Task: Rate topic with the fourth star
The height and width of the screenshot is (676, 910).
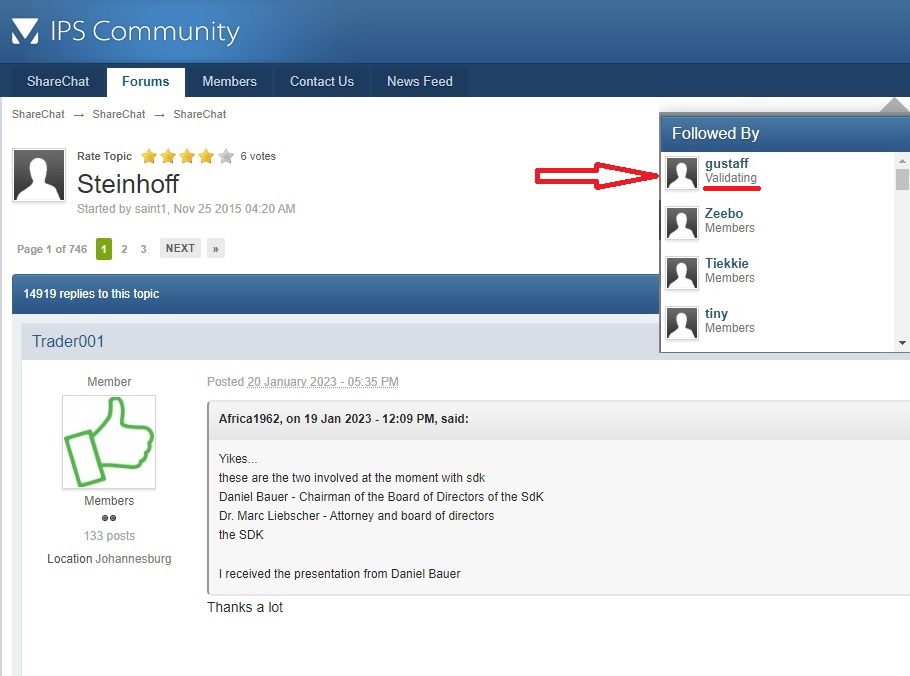Action: (x=207, y=156)
